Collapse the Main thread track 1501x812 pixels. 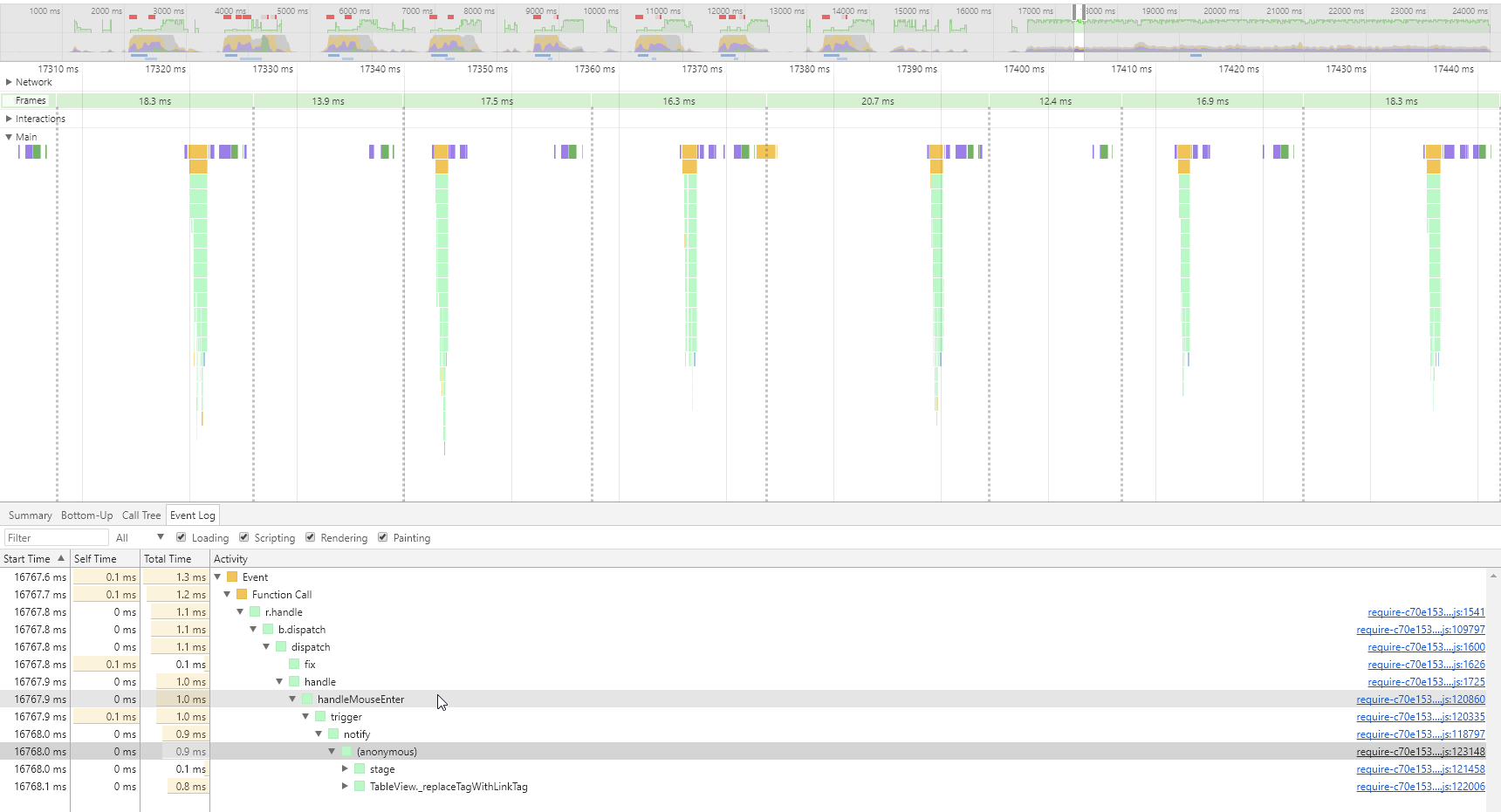pyautogui.click(x=9, y=137)
